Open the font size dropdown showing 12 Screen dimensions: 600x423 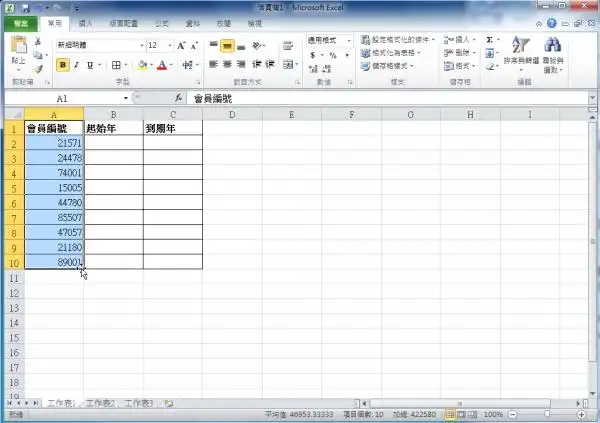(170, 46)
